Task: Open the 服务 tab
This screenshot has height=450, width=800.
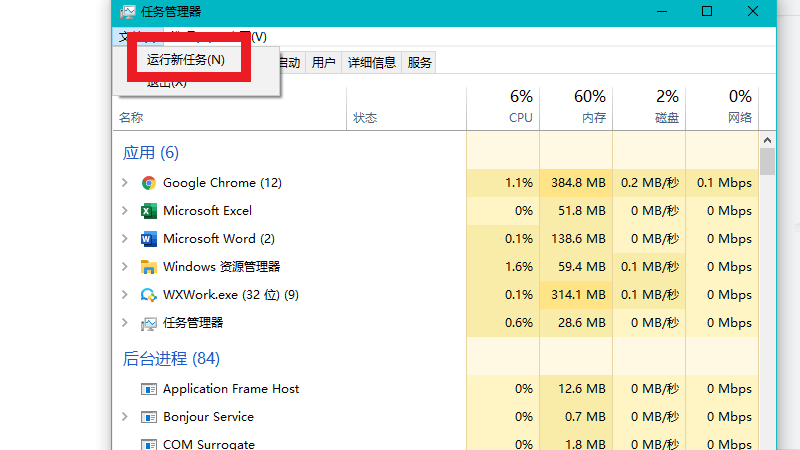Action: tap(420, 63)
